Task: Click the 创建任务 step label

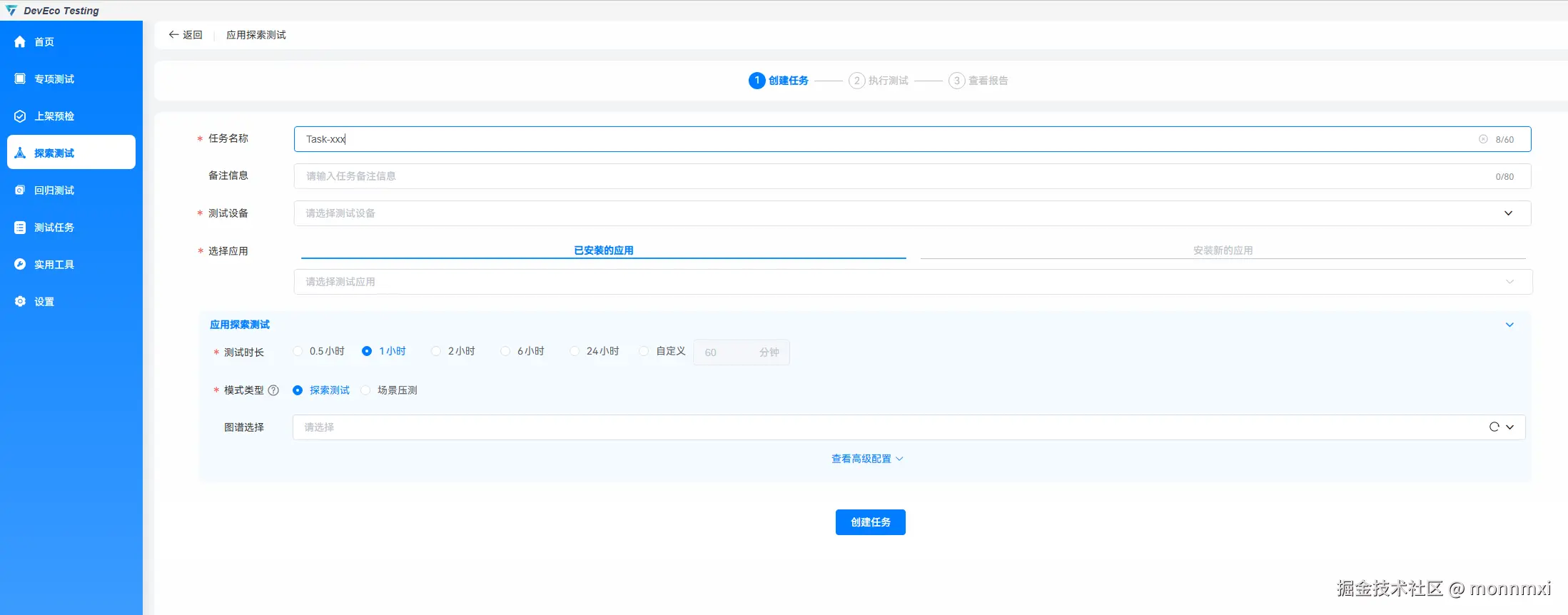Action: click(x=789, y=81)
